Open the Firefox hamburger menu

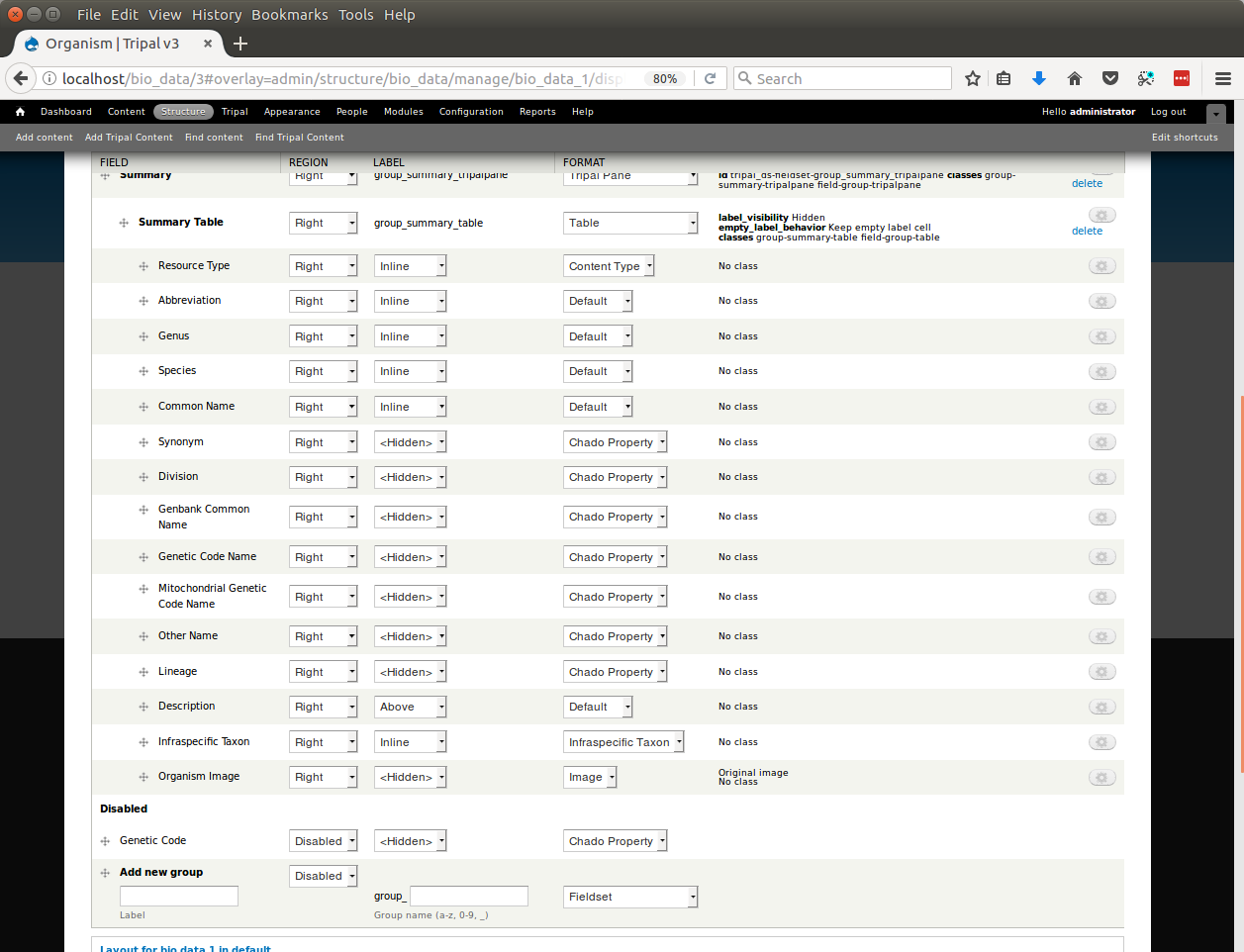1223,79
